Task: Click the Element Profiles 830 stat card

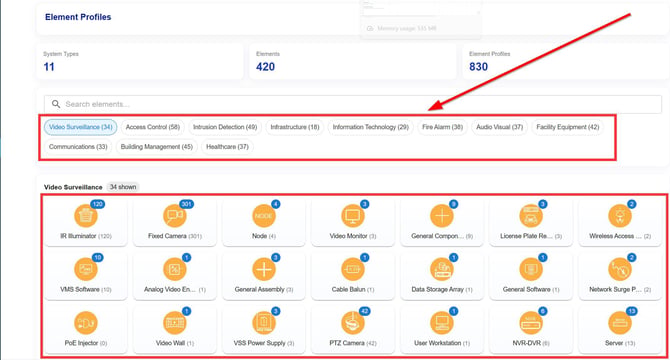Action: pyautogui.click(x=566, y=61)
